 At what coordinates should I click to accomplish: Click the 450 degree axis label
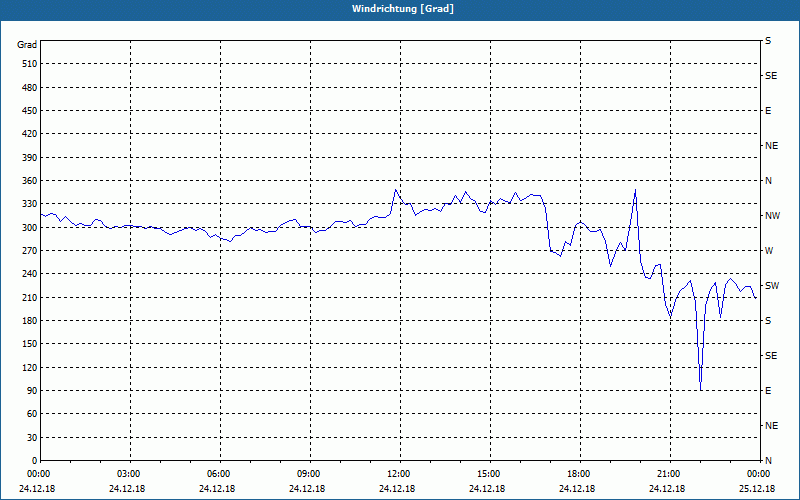[x=30, y=111]
